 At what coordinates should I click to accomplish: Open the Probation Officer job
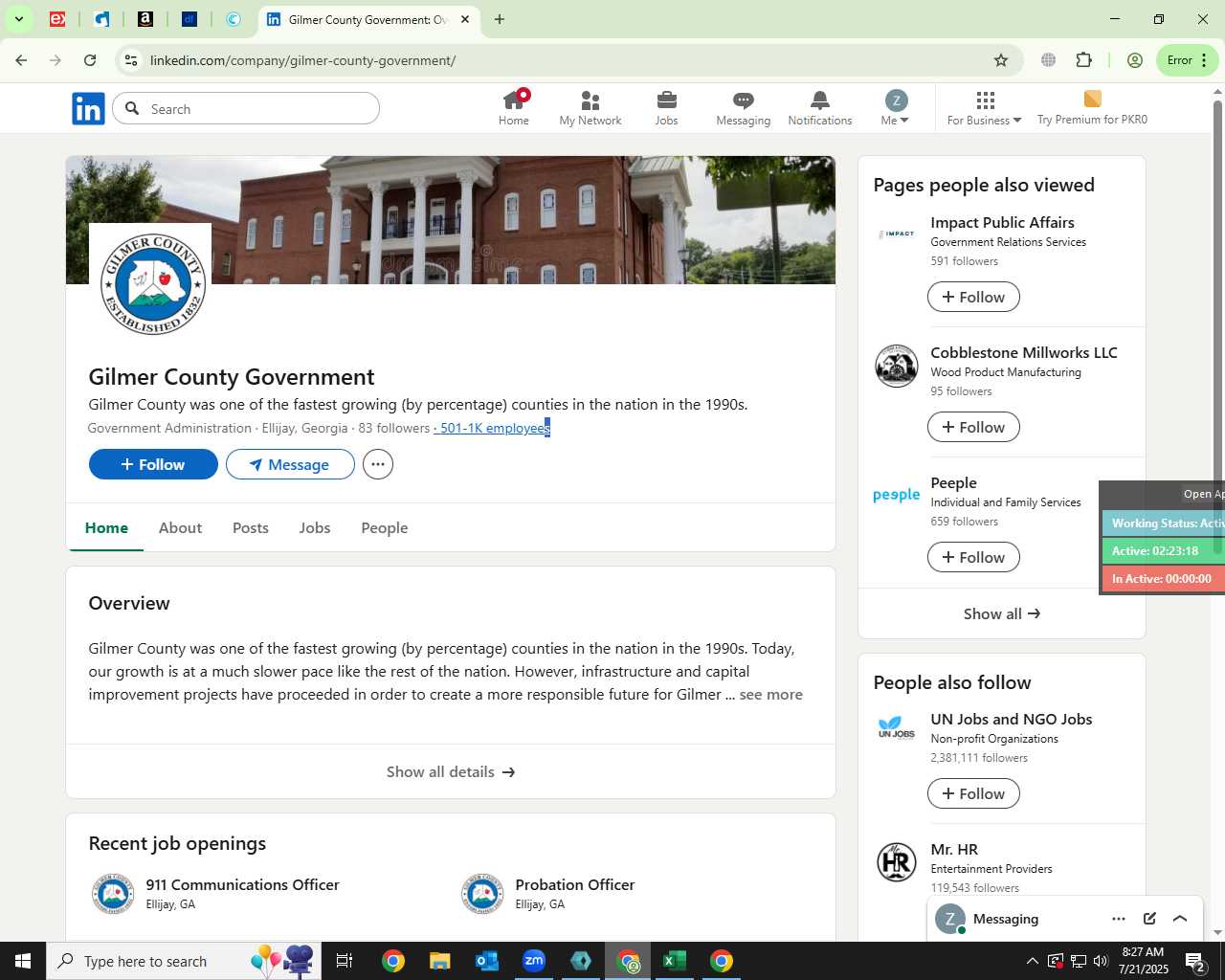[x=574, y=884]
